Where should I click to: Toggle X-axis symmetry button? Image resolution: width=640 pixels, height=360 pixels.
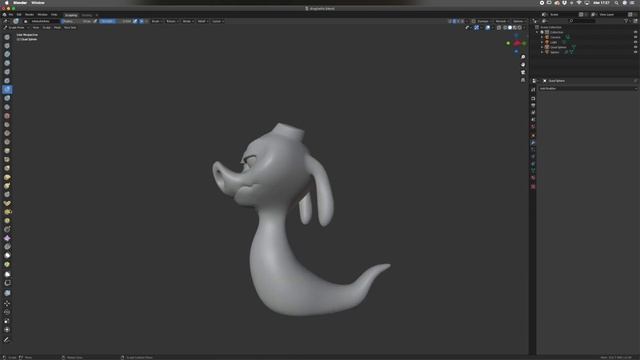[454, 21]
